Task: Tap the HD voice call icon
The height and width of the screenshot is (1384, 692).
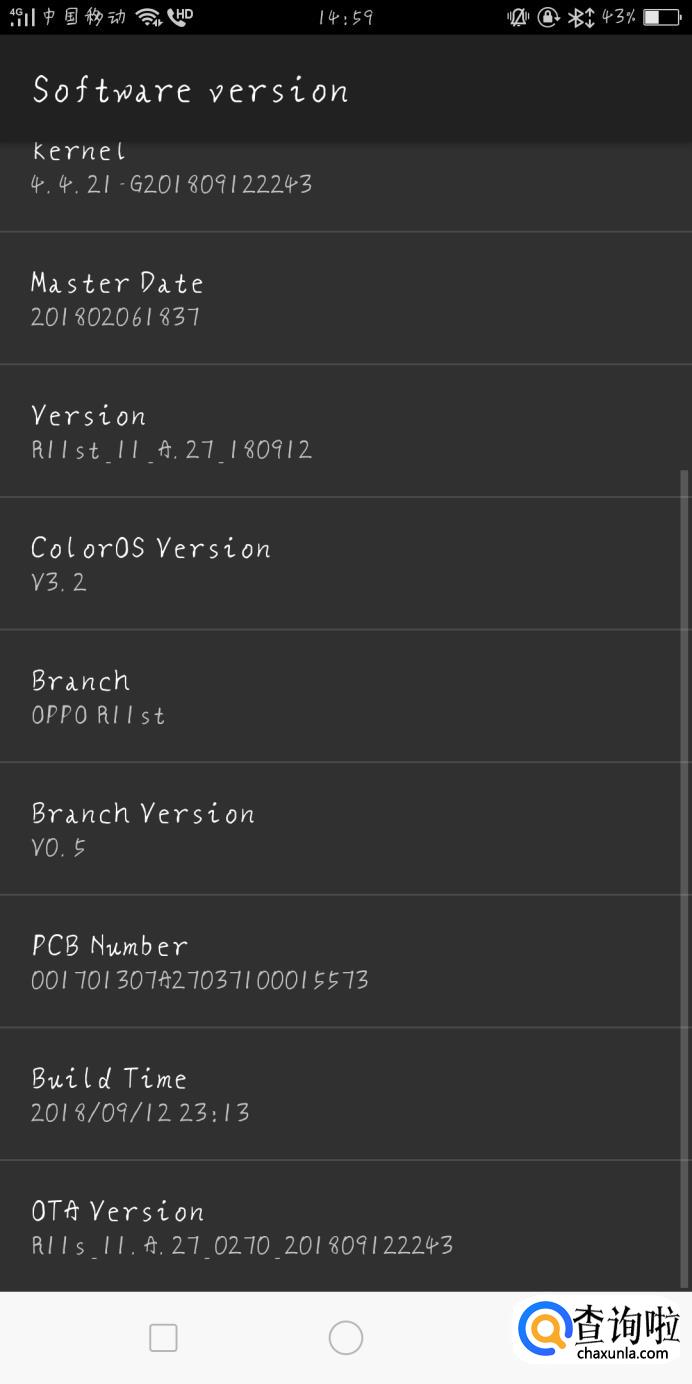Action: point(180,17)
